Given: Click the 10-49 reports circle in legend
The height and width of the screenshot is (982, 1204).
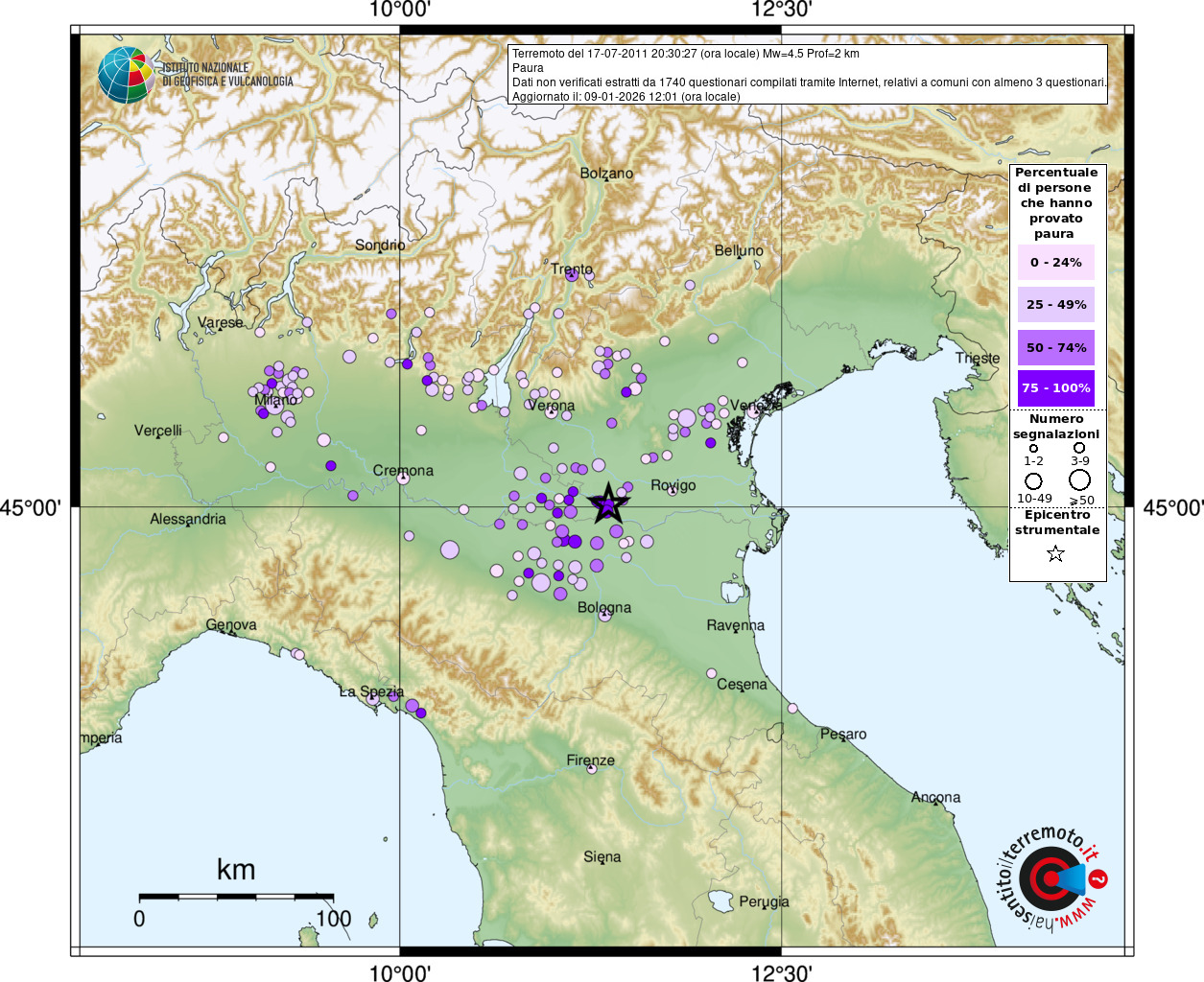Looking at the screenshot, I should pos(1033,480).
